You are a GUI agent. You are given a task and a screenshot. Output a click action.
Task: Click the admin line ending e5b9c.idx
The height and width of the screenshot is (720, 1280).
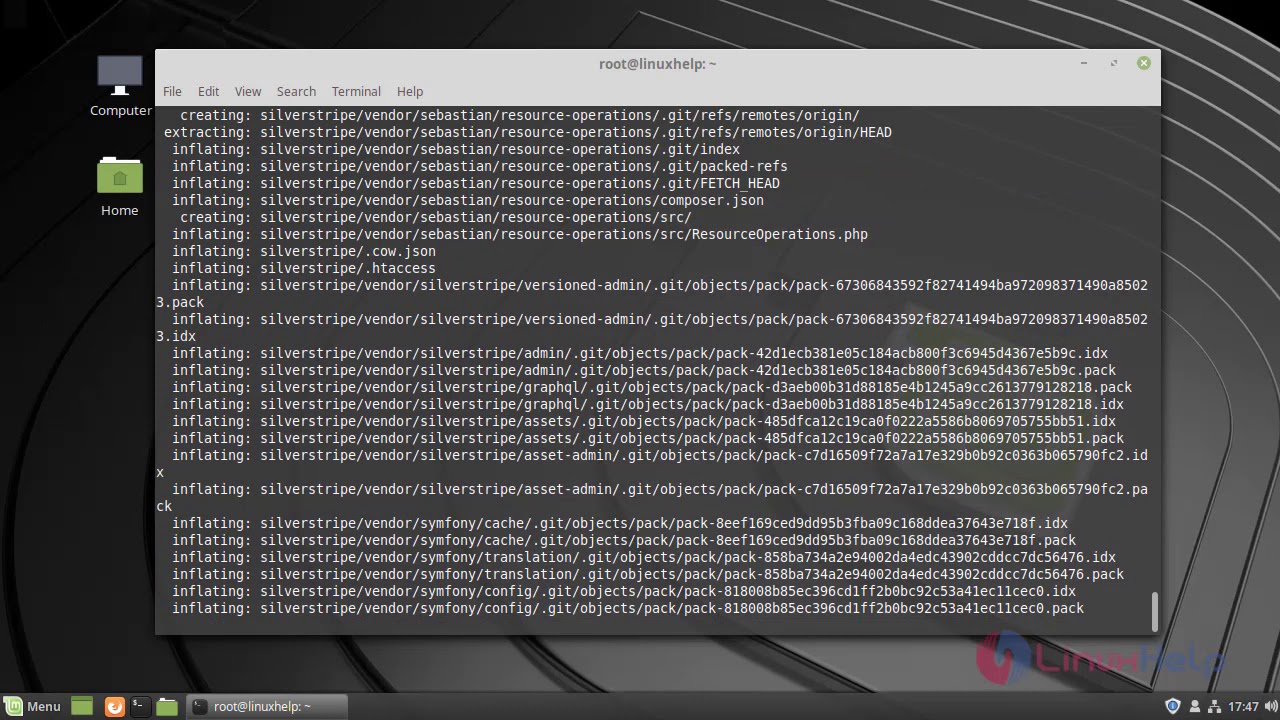click(x=640, y=353)
